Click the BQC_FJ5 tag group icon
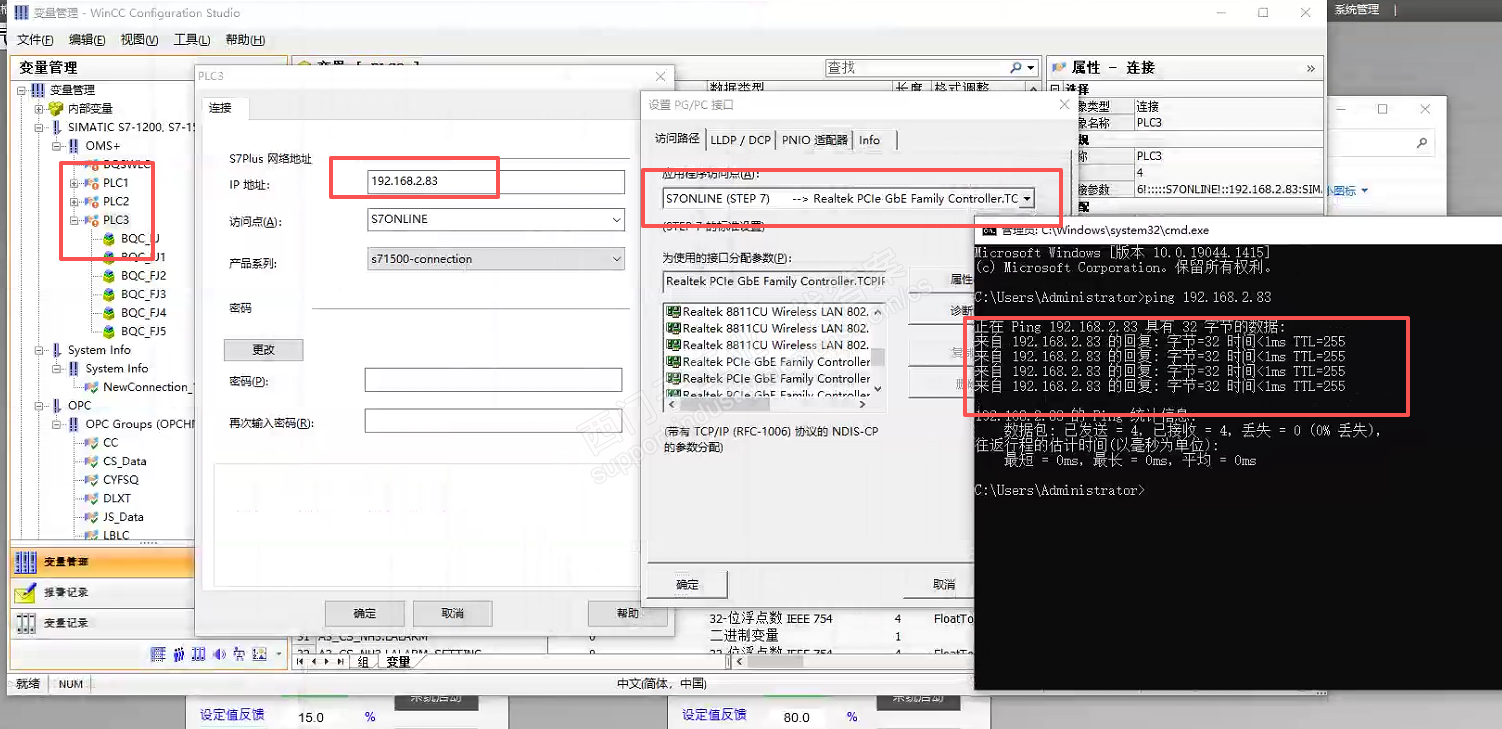 coord(109,331)
